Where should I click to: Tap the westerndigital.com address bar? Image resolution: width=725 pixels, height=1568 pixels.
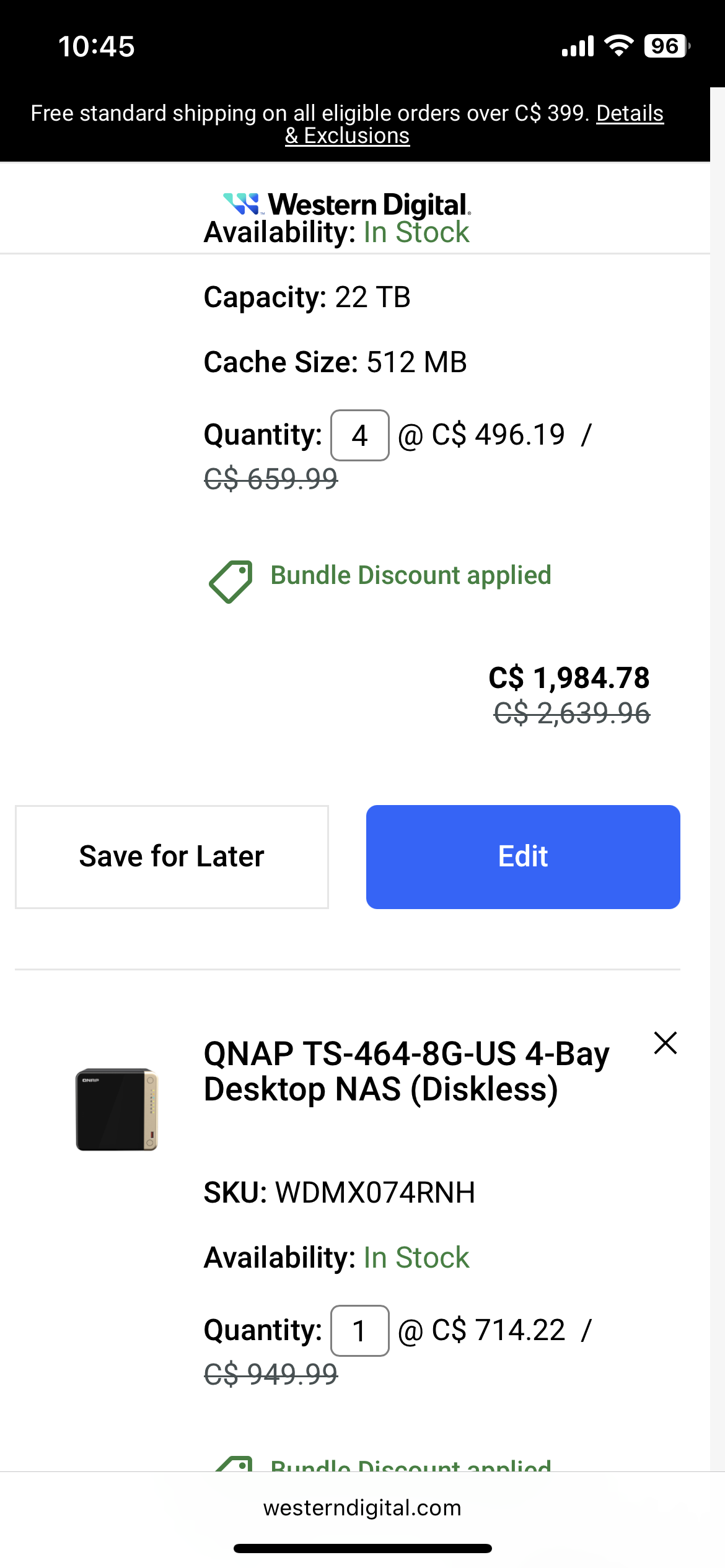tap(362, 1508)
